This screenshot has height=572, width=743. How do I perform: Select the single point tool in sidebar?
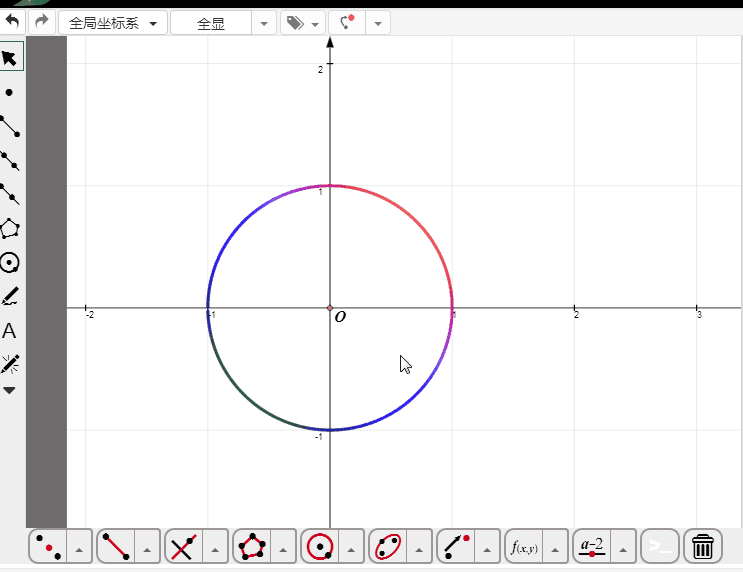[9, 92]
